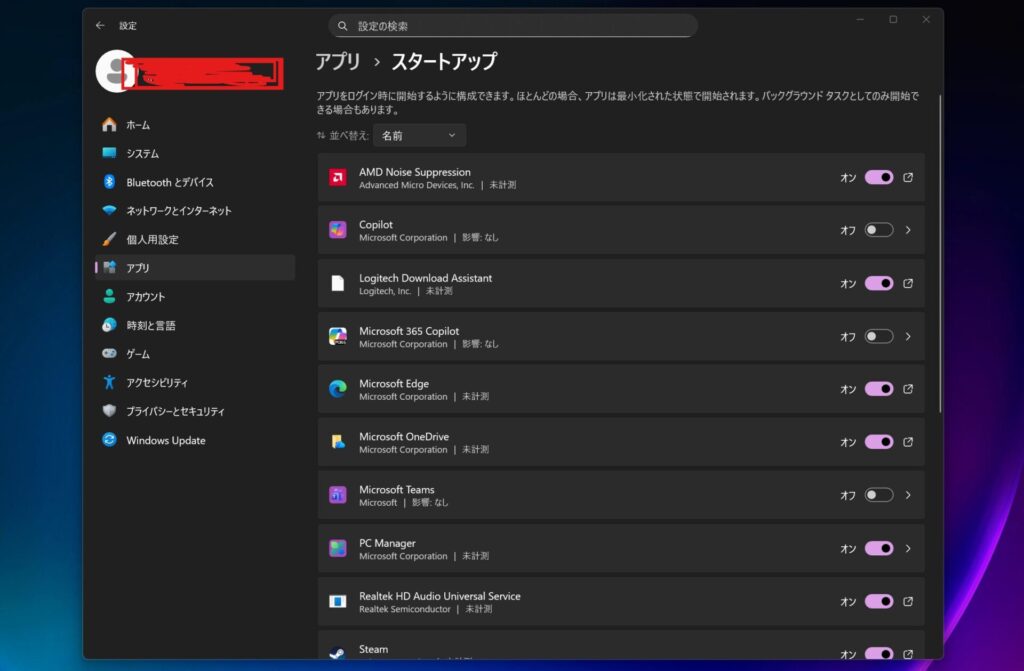This screenshot has width=1024, height=671.
Task: Expand PC Manager details chevron
Action: pos(908,548)
